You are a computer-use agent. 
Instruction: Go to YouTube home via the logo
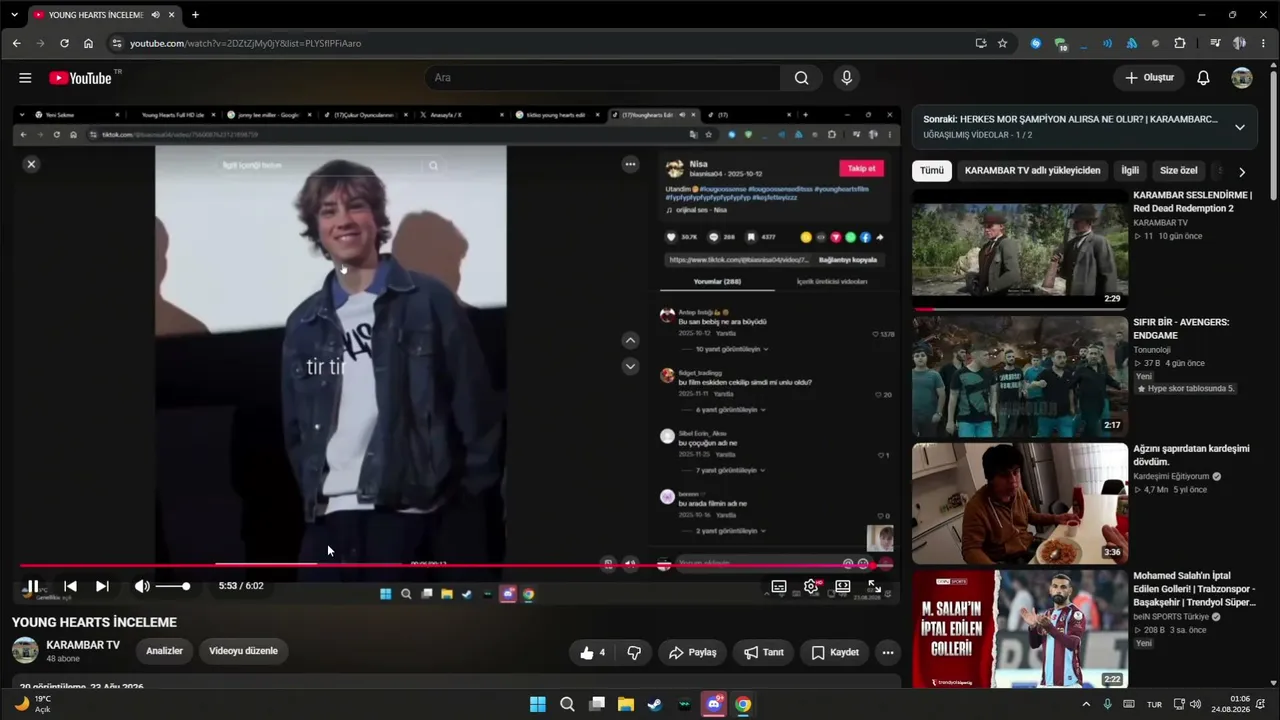[80, 78]
